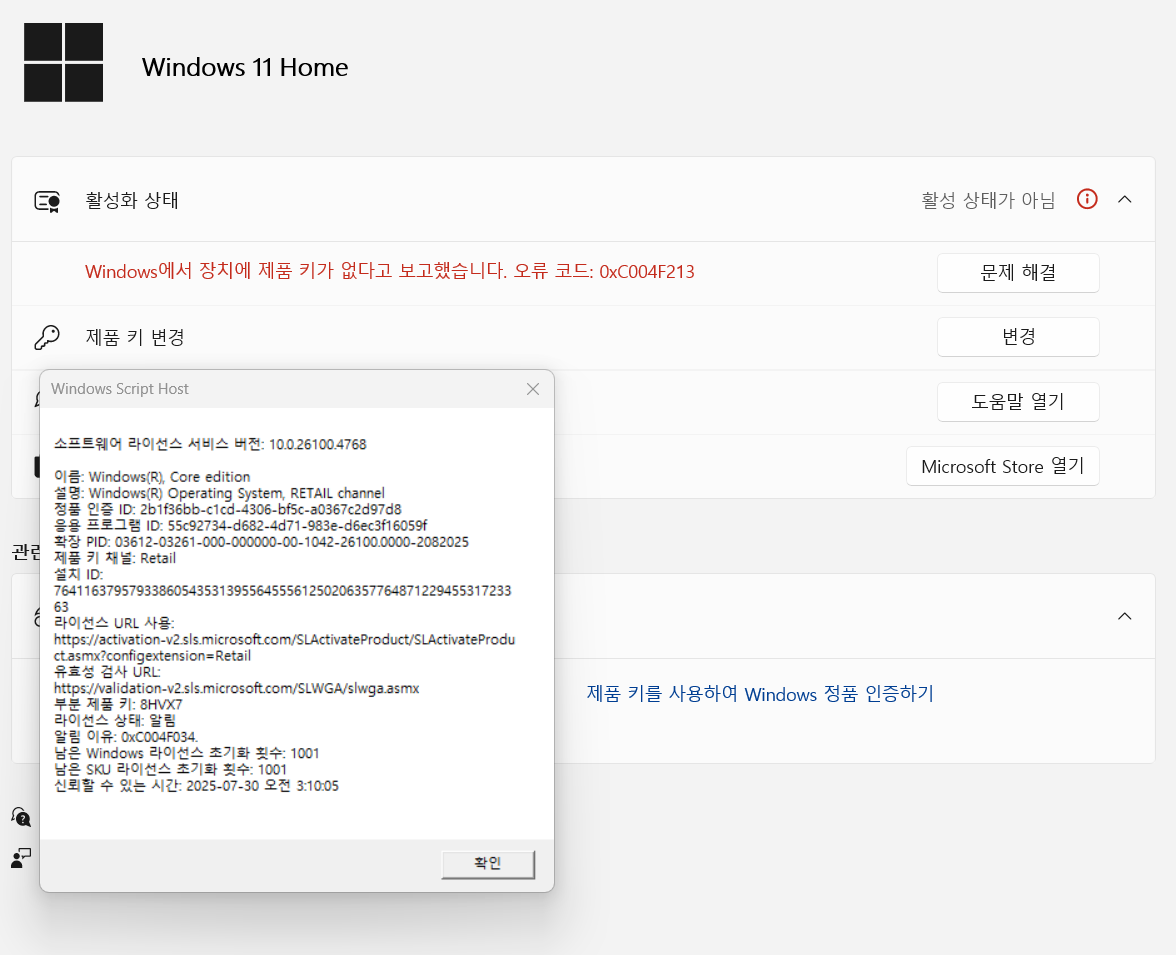Click the 제품 키 변경 label
The width and height of the screenshot is (1176, 955).
pos(135,338)
